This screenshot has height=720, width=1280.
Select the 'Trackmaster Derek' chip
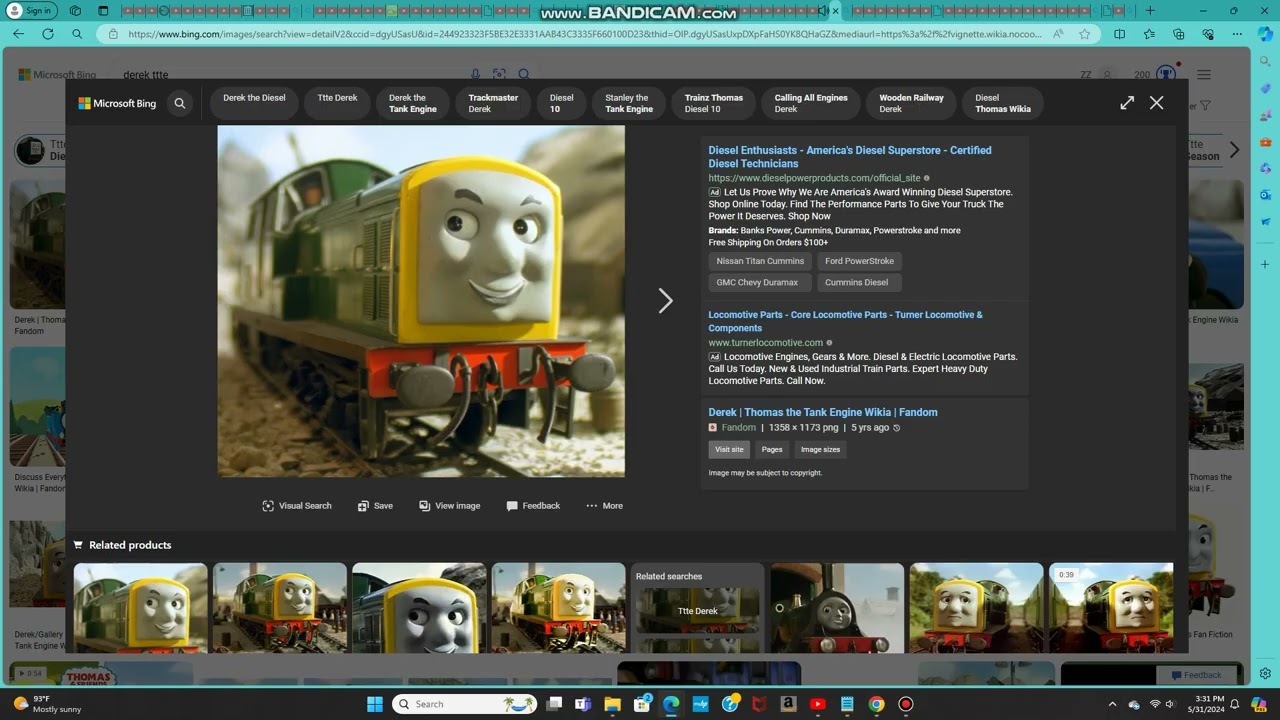[493, 103]
